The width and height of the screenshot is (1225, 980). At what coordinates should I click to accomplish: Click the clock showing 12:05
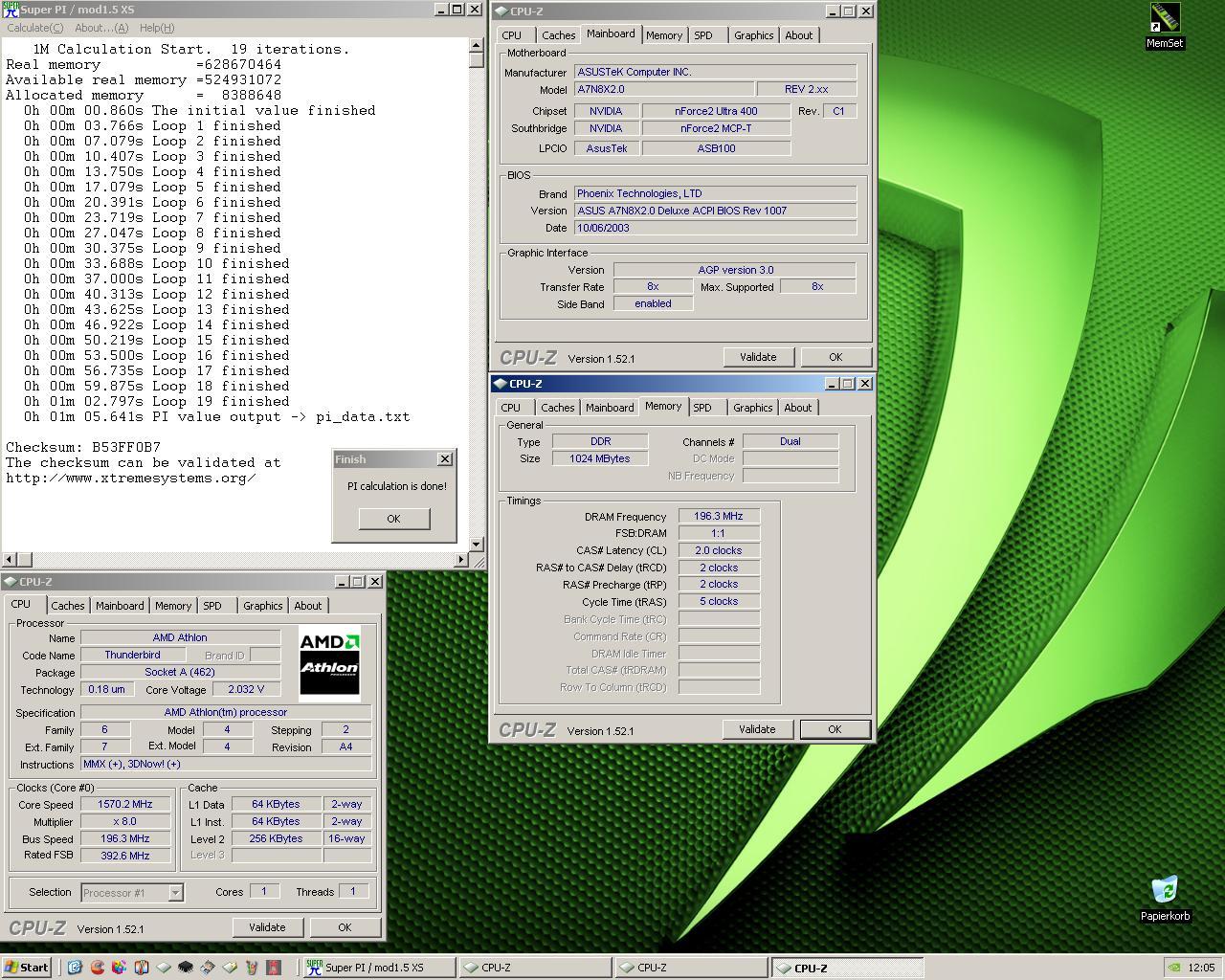pyautogui.click(x=1201, y=968)
